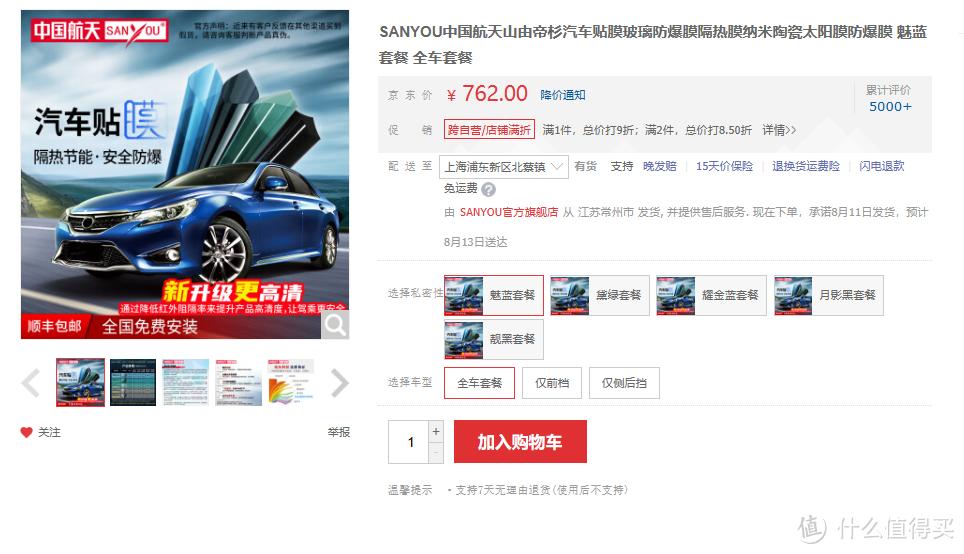Click the free shipping question mark icon
The height and width of the screenshot is (554, 964).
489,189
